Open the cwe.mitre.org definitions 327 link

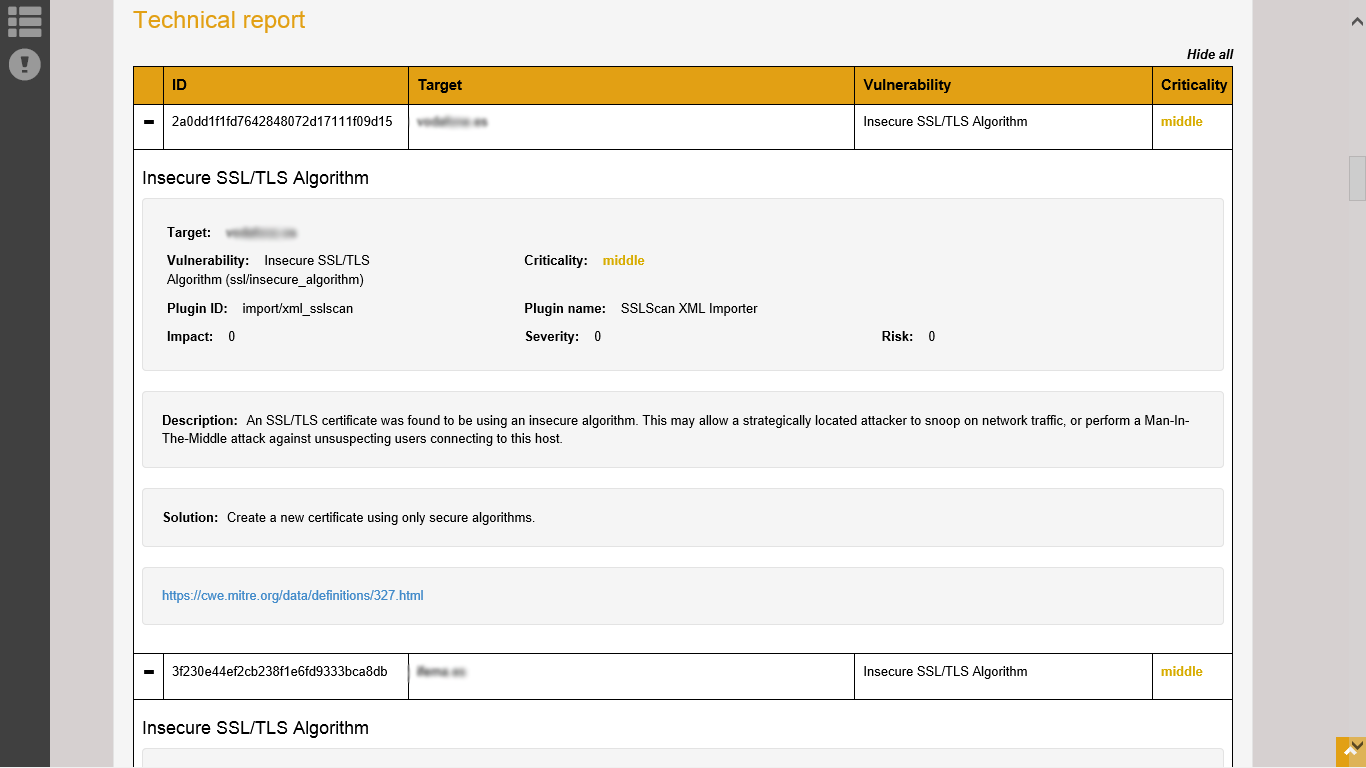click(293, 596)
